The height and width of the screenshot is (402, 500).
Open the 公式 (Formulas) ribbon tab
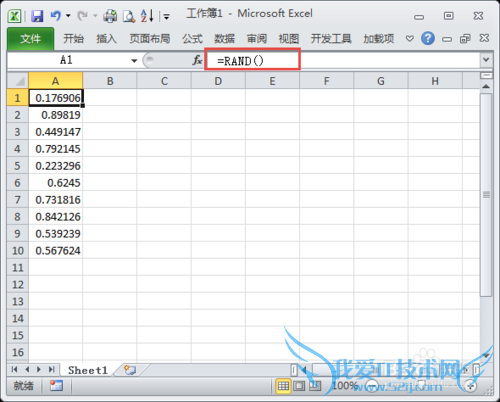(192, 39)
